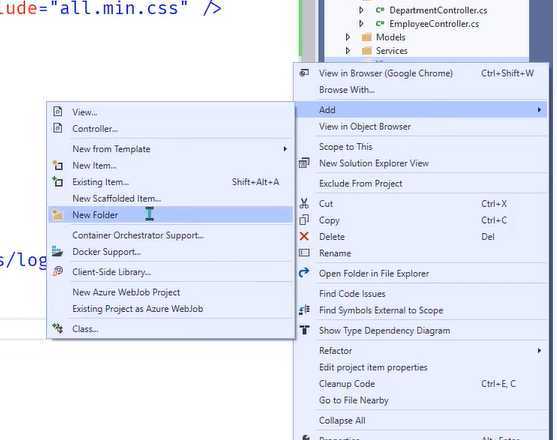Click the Rename icon
The height and width of the screenshot is (440, 557).
pyautogui.click(x=304, y=253)
